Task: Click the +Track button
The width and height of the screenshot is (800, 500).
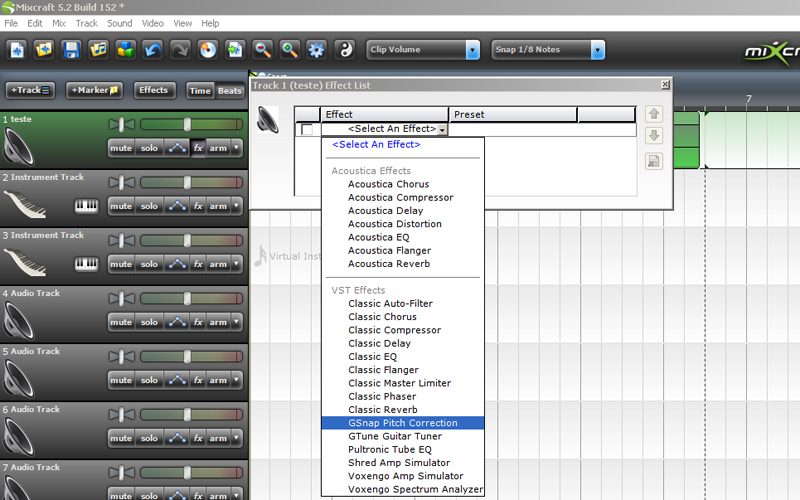Action: coord(30,90)
